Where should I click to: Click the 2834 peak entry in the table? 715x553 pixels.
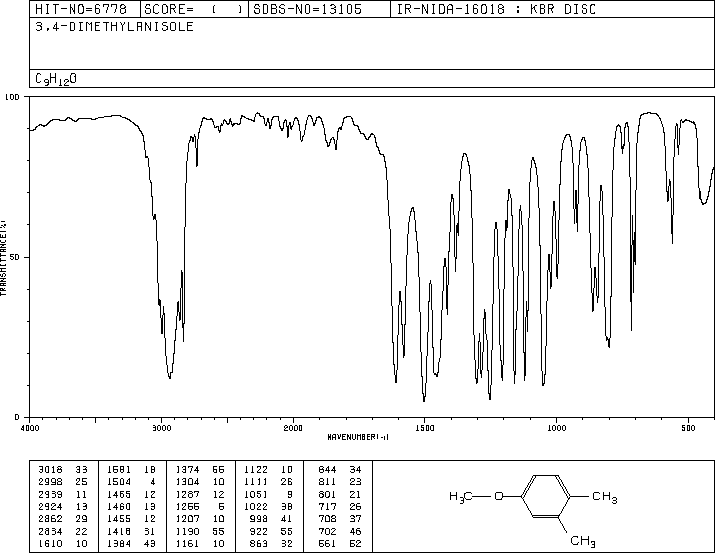click(x=63, y=532)
